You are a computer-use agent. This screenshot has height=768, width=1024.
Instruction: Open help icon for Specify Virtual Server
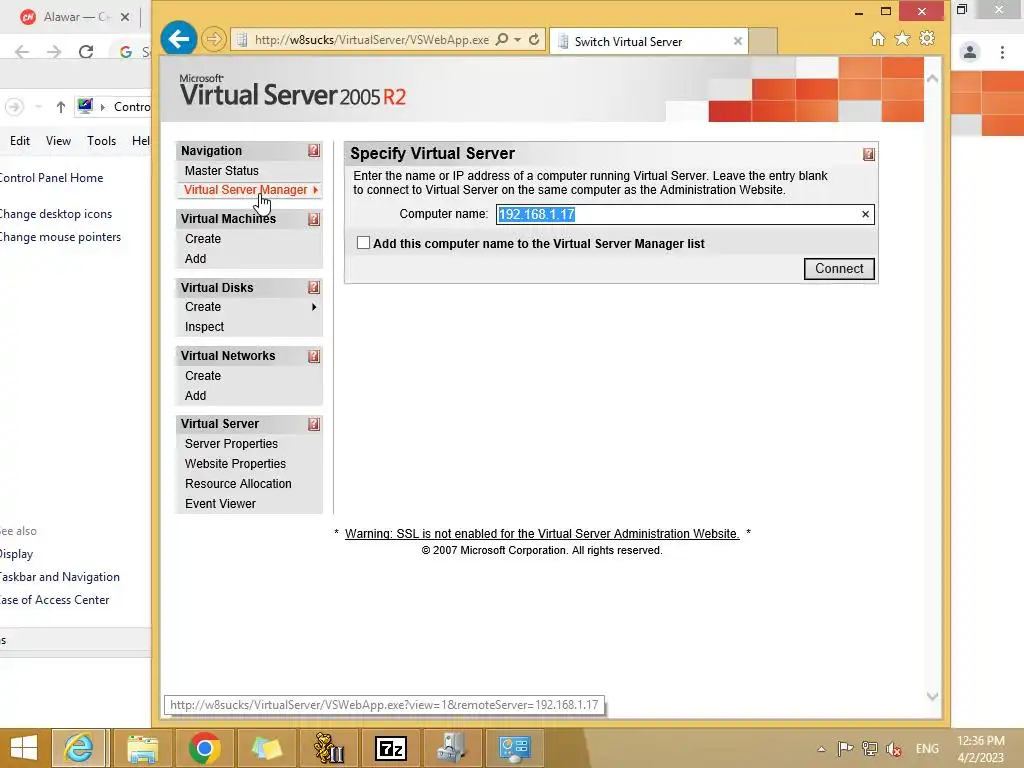click(869, 154)
